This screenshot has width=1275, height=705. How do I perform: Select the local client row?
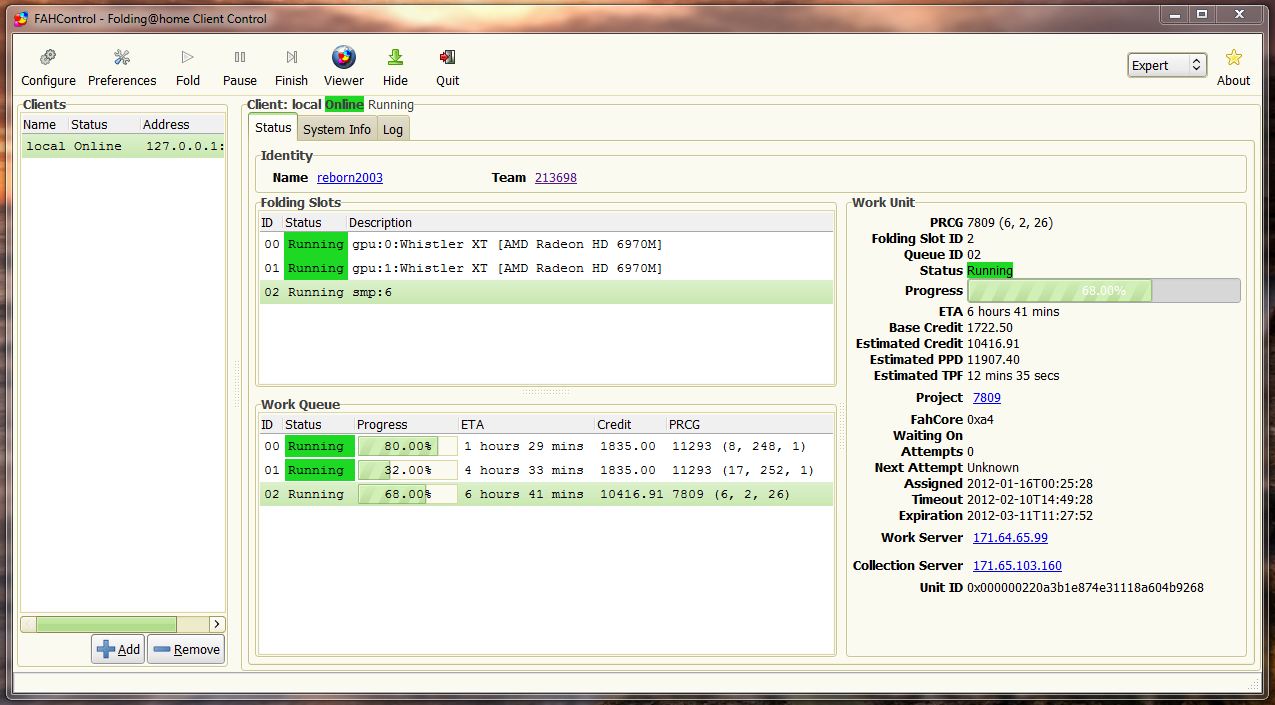click(x=123, y=146)
